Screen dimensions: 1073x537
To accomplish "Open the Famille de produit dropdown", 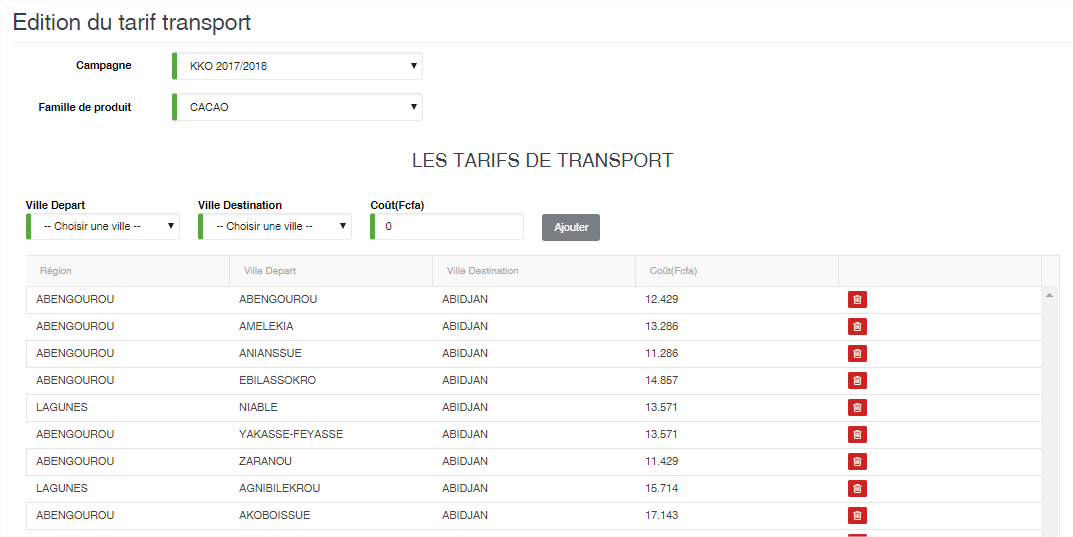I will [297, 107].
